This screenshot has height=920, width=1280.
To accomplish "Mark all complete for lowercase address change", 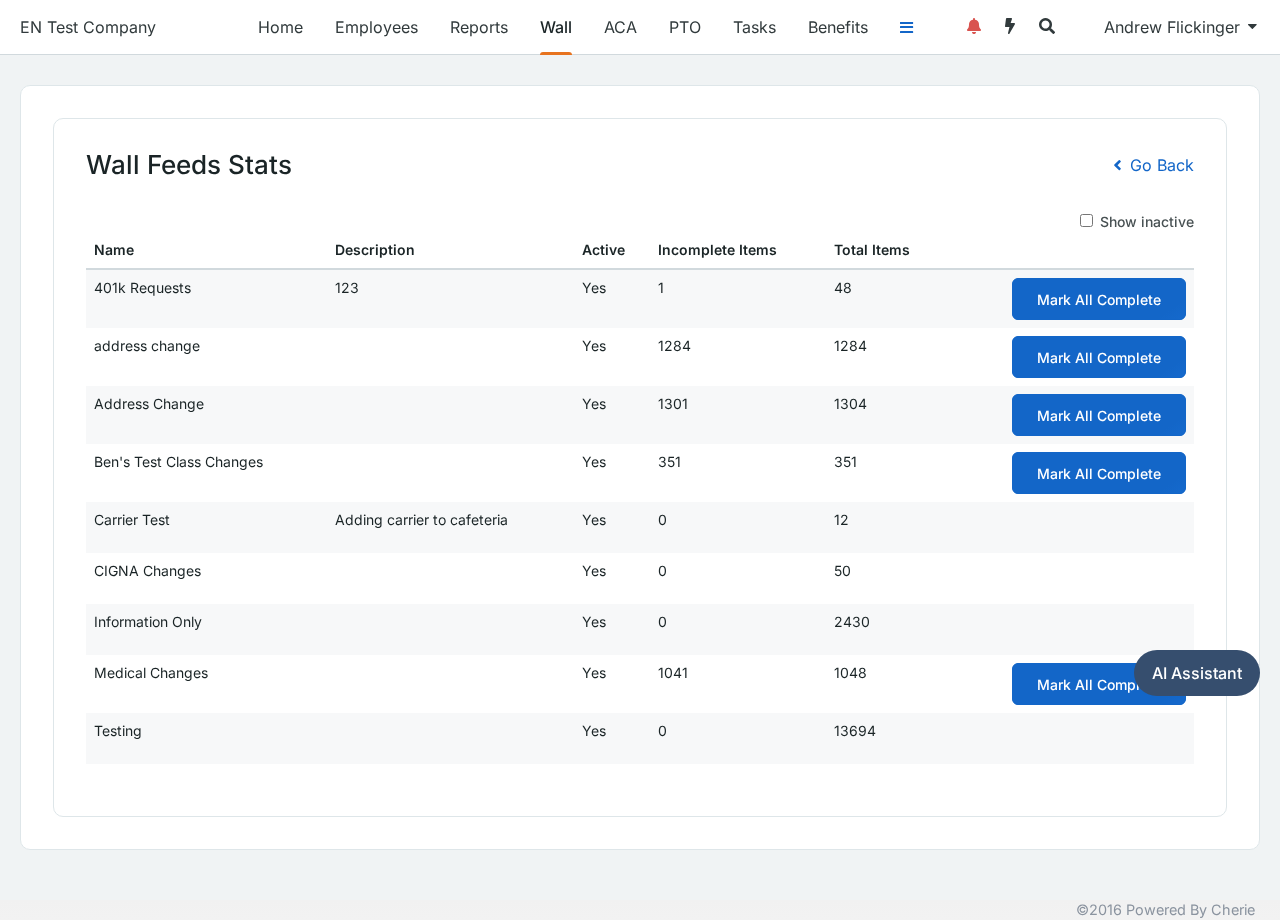I will pyautogui.click(x=1099, y=357).
